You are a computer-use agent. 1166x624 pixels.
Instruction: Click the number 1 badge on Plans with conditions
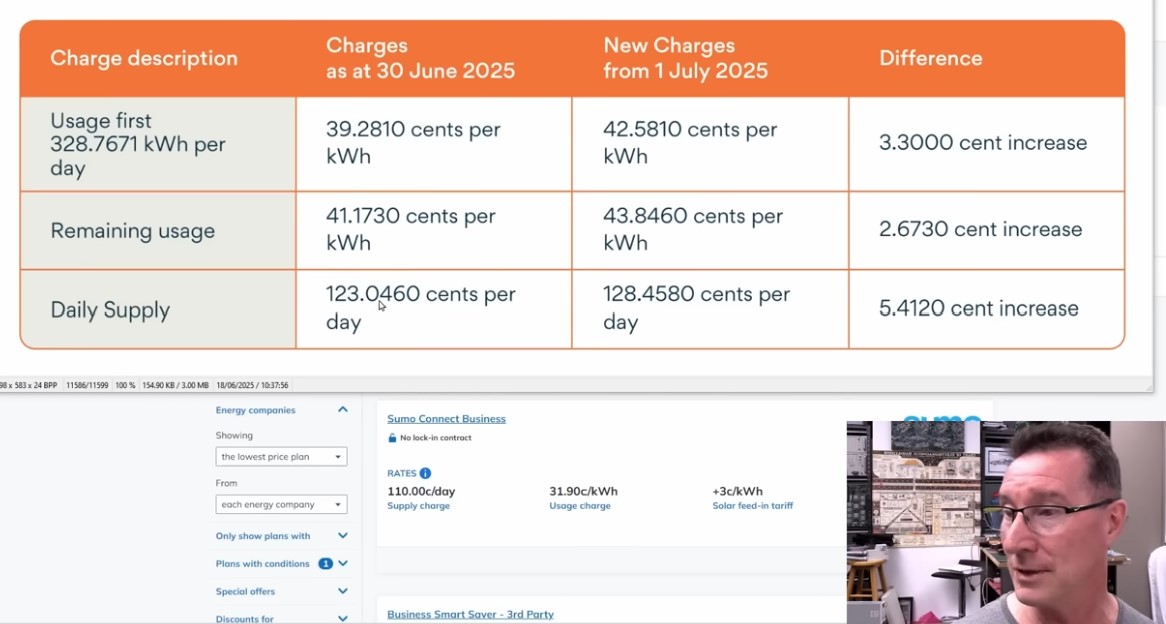pyautogui.click(x=325, y=564)
